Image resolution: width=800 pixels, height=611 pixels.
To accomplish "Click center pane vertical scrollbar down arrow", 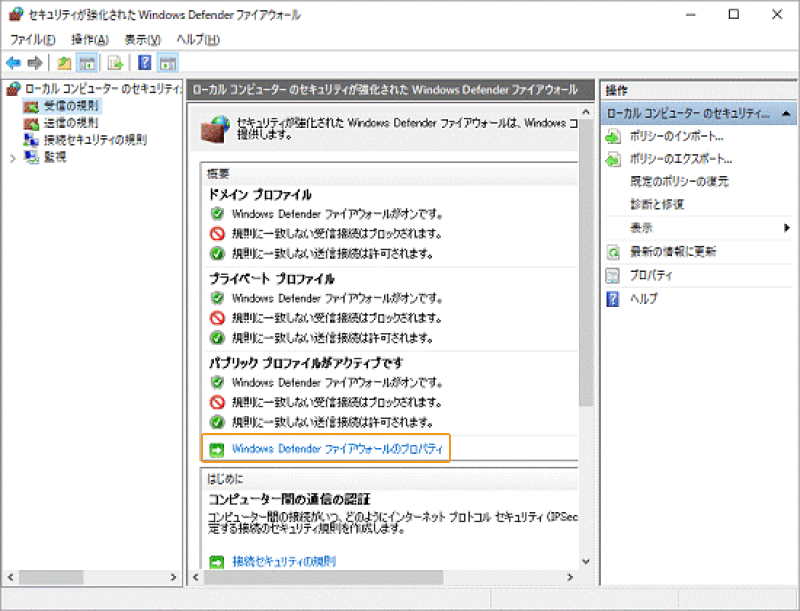I will (x=586, y=562).
